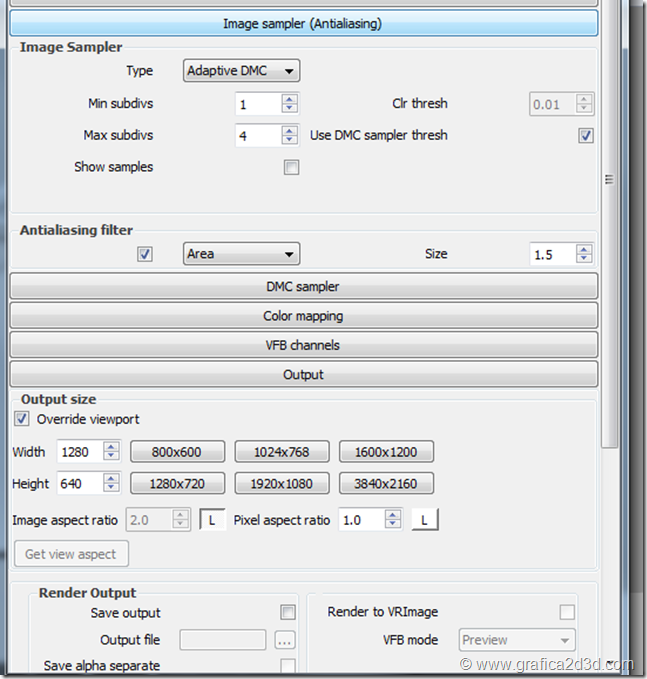This screenshot has width=647, height=679.
Task: Expand the Color mapping rollout
Action: (x=303, y=316)
